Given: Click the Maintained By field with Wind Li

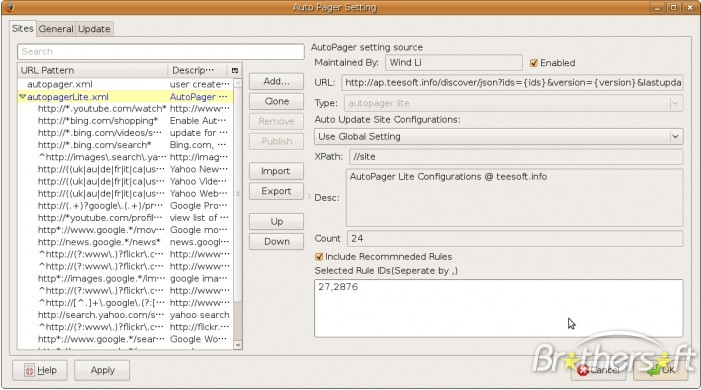Looking at the screenshot, I should point(454,63).
